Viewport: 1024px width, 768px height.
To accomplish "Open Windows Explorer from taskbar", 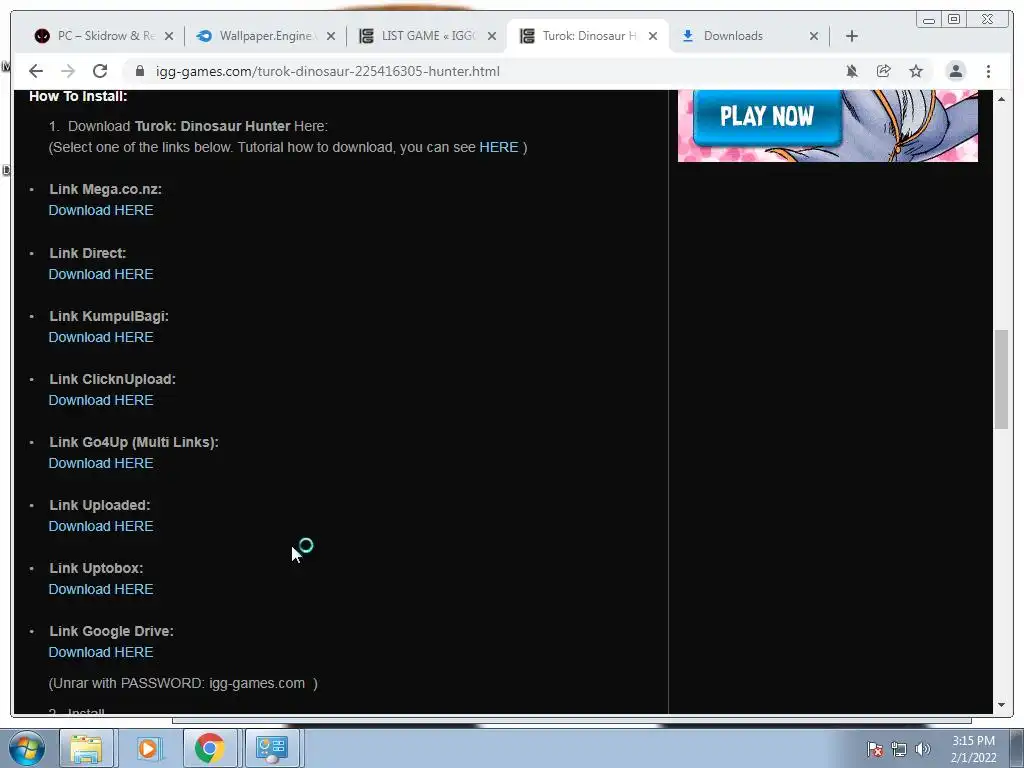I will tap(86, 748).
